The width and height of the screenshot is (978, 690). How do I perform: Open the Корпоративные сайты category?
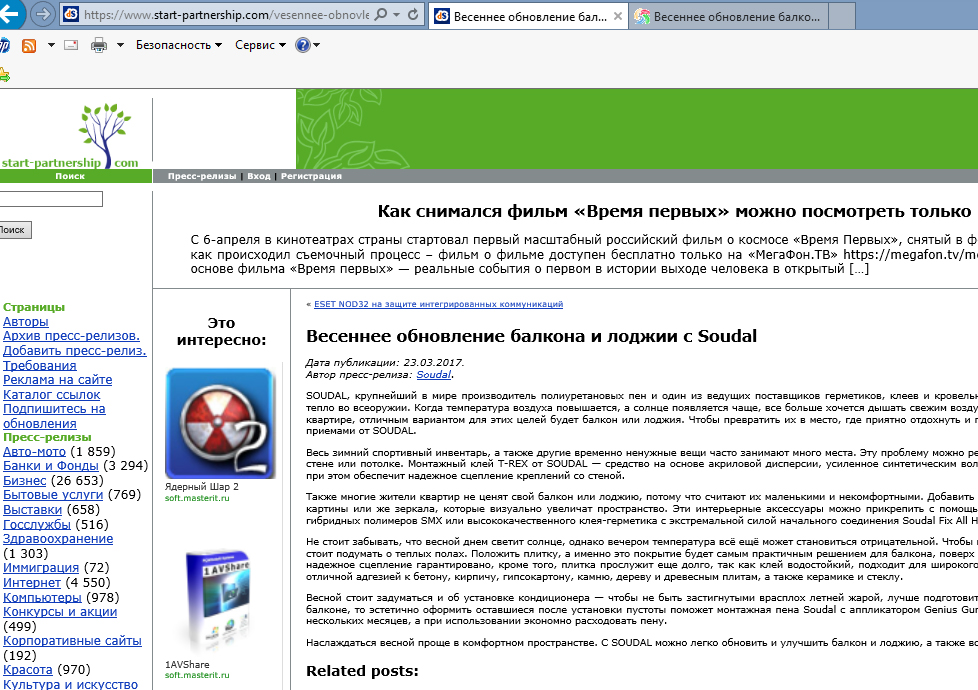[72, 641]
